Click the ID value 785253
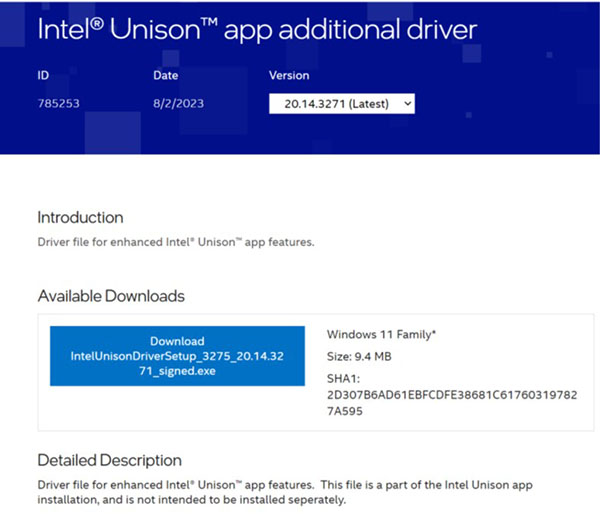The width and height of the screenshot is (600, 514). 59,103
